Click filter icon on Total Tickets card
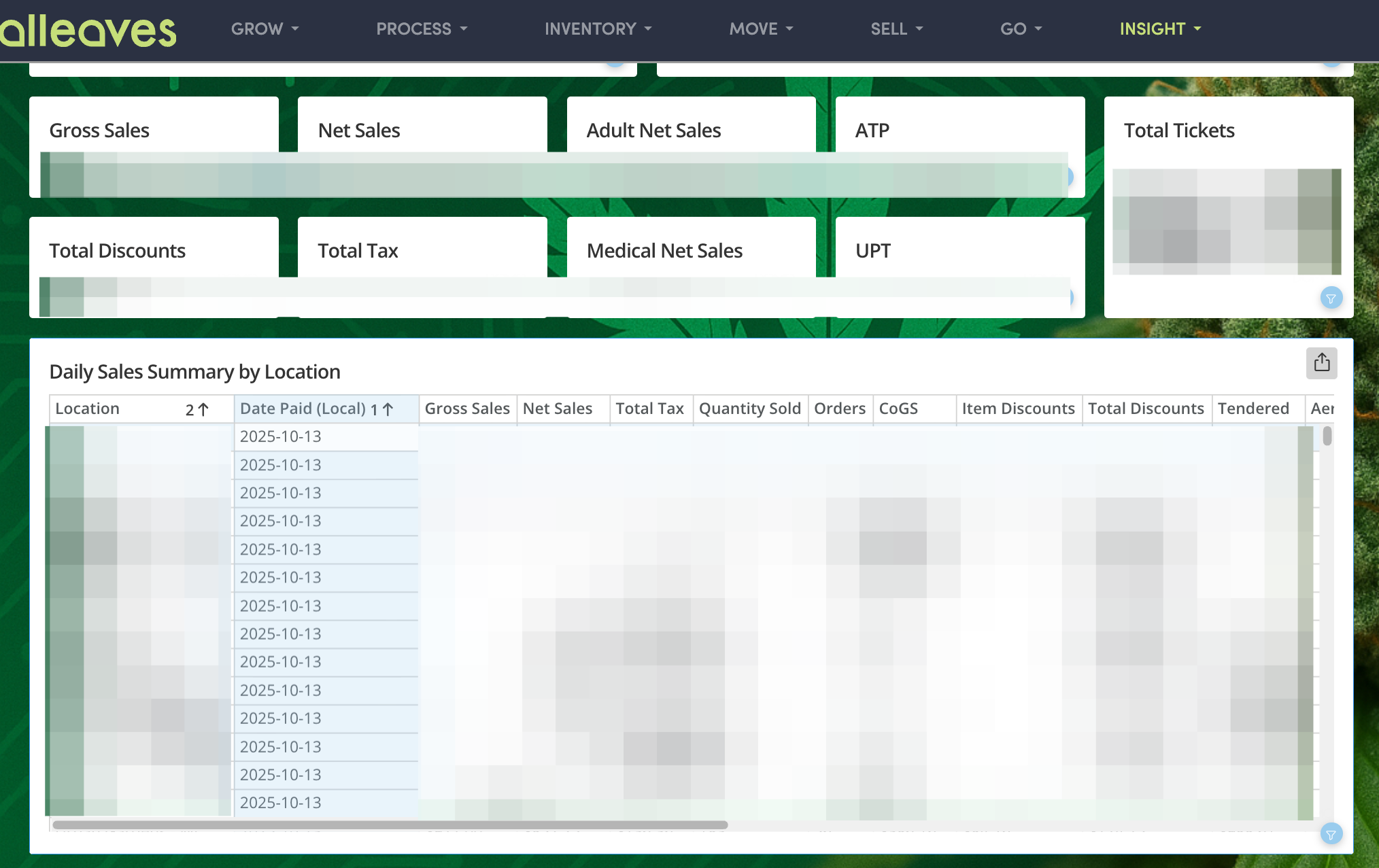Screen dimensions: 1379x868 click(x=1331, y=298)
